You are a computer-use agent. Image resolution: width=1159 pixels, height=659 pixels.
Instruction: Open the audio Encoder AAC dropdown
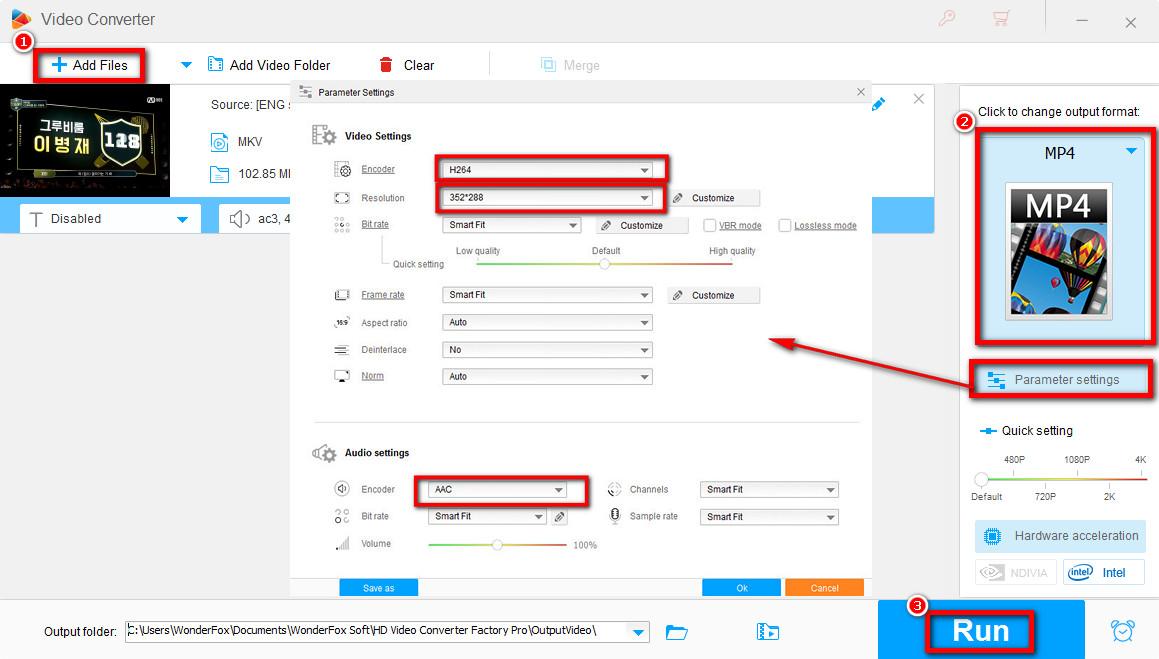pyautogui.click(x=497, y=489)
